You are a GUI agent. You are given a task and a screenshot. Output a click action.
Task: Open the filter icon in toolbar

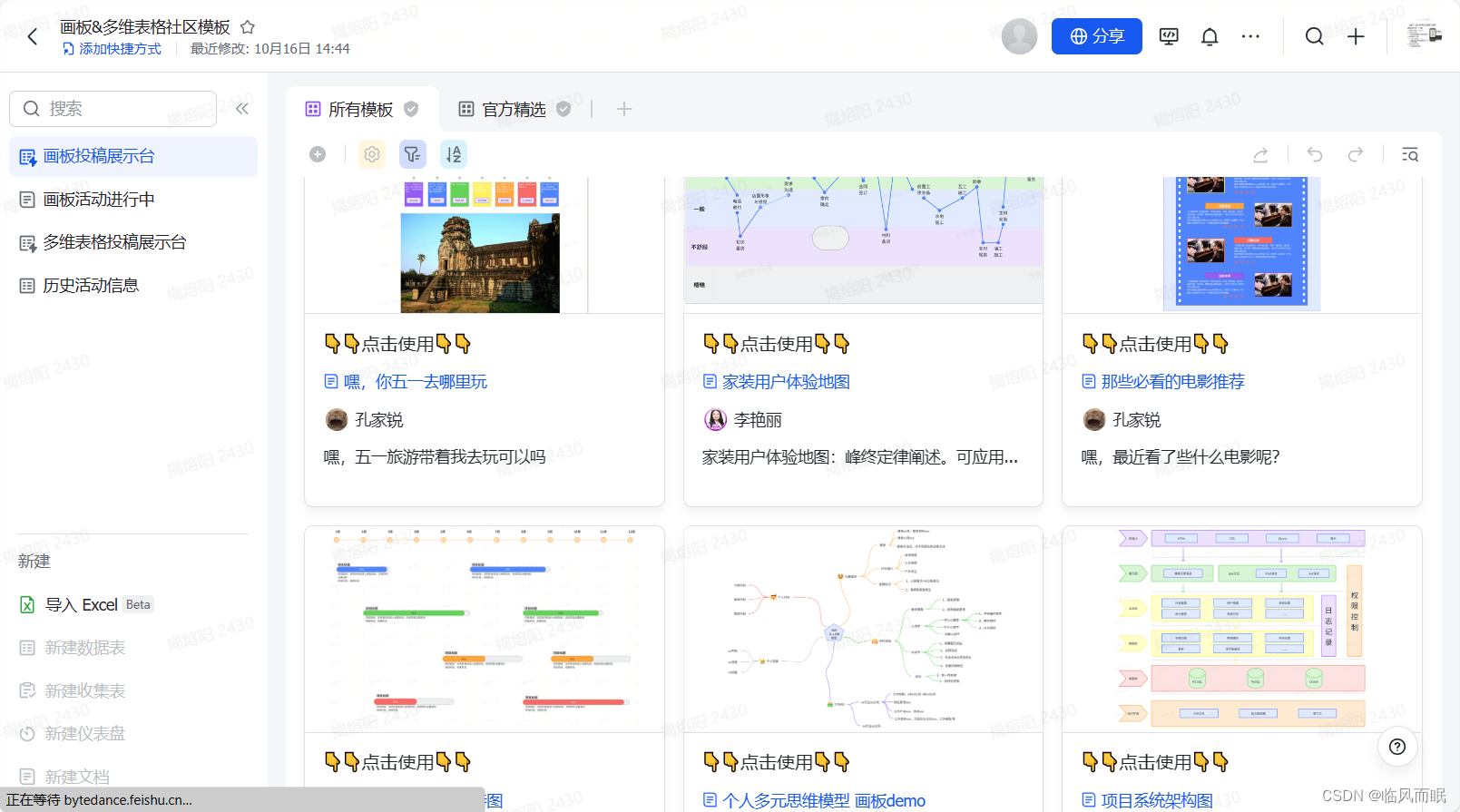click(413, 154)
